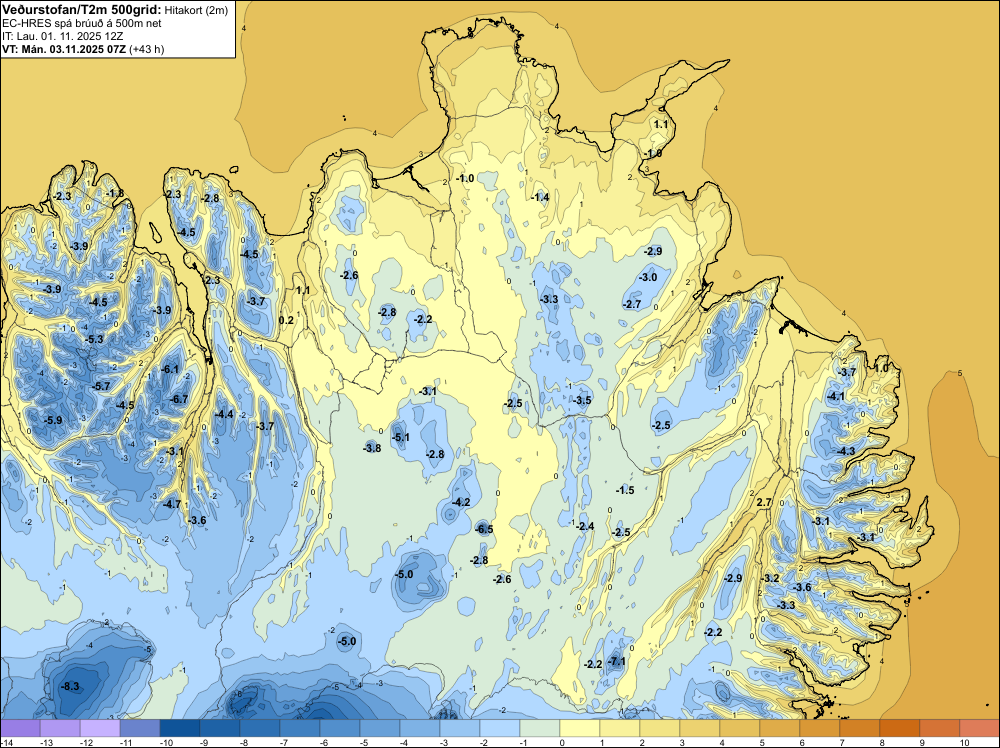
Task: Click the '-3.2' temperature value
Action: [x=770, y=578]
